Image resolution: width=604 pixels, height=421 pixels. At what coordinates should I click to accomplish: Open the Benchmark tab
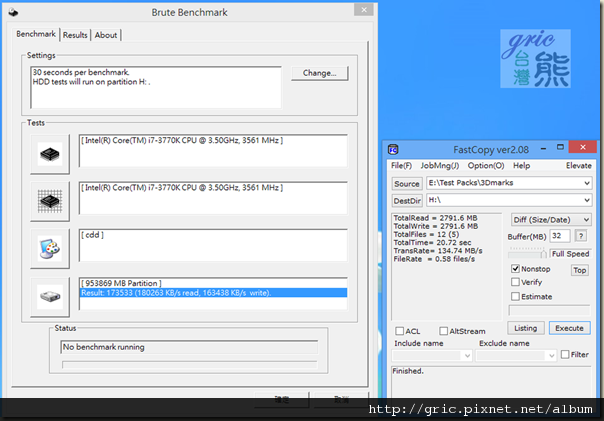coord(36,34)
